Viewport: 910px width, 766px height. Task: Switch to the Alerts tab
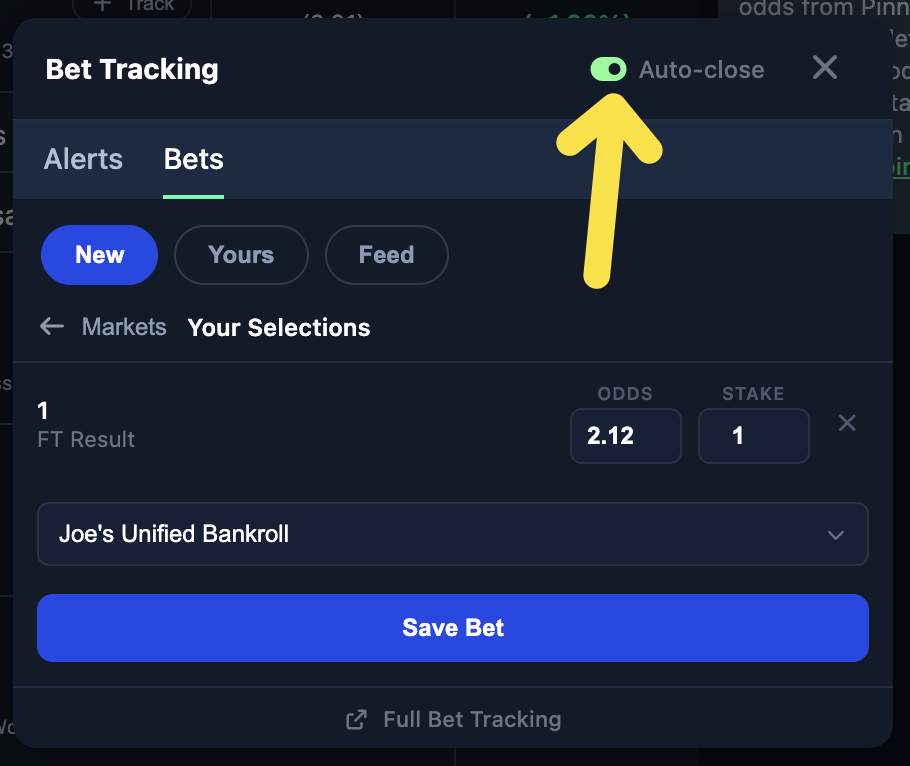tap(83, 159)
